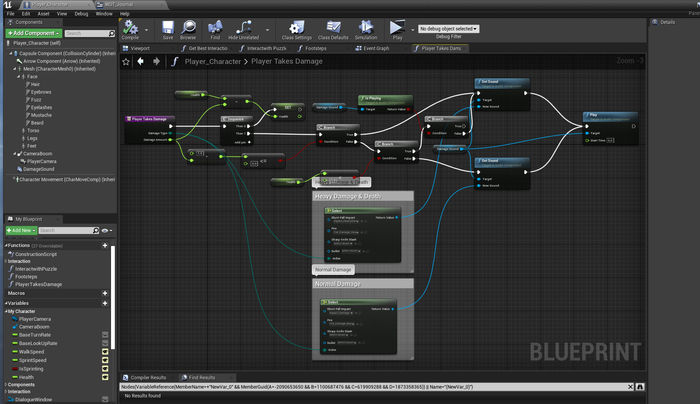Open the PlayerTakesDamage function in list
This screenshot has height=404, width=700.
(x=38, y=284)
